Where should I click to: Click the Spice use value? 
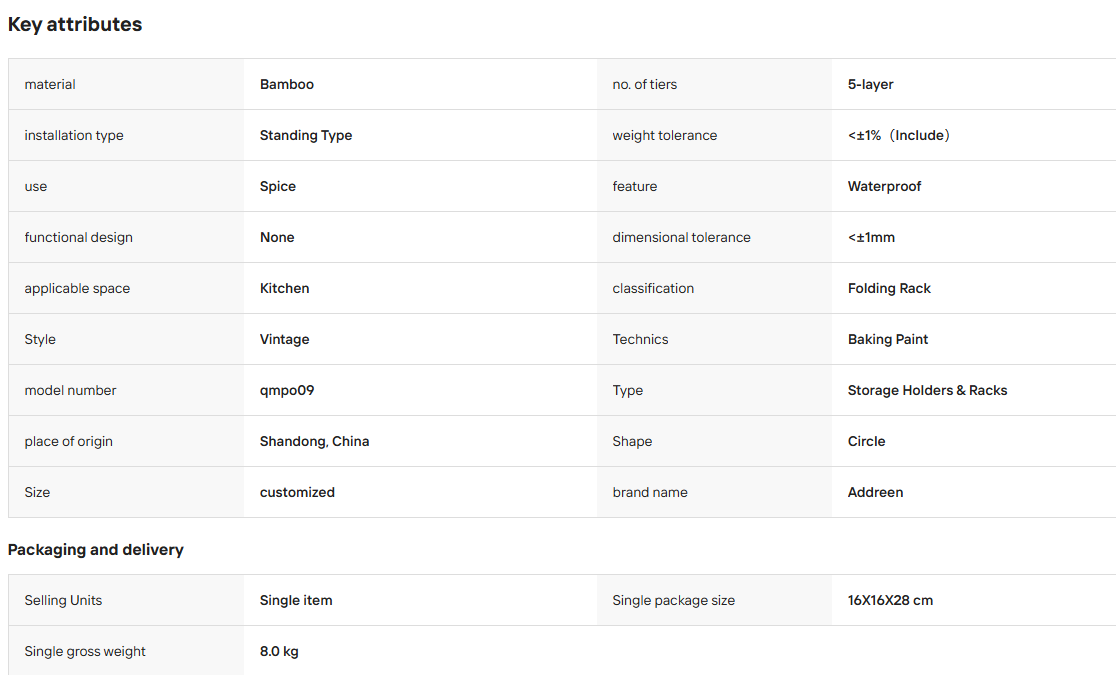tap(278, 187)
